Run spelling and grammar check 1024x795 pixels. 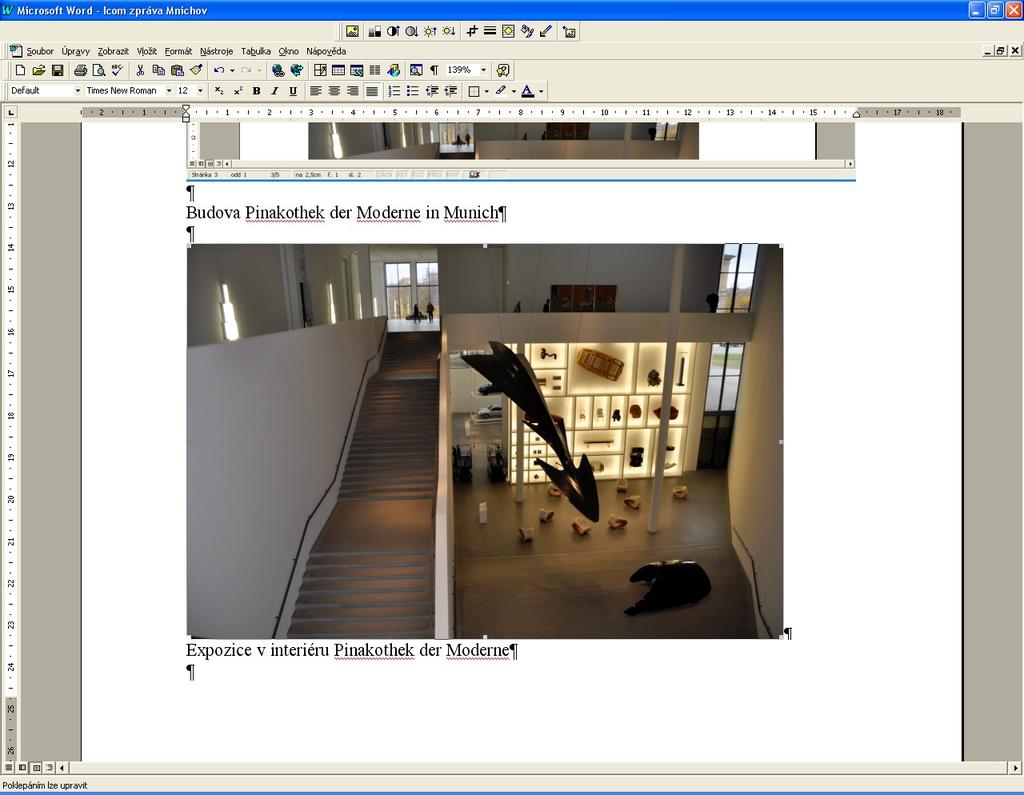[117, 70]
